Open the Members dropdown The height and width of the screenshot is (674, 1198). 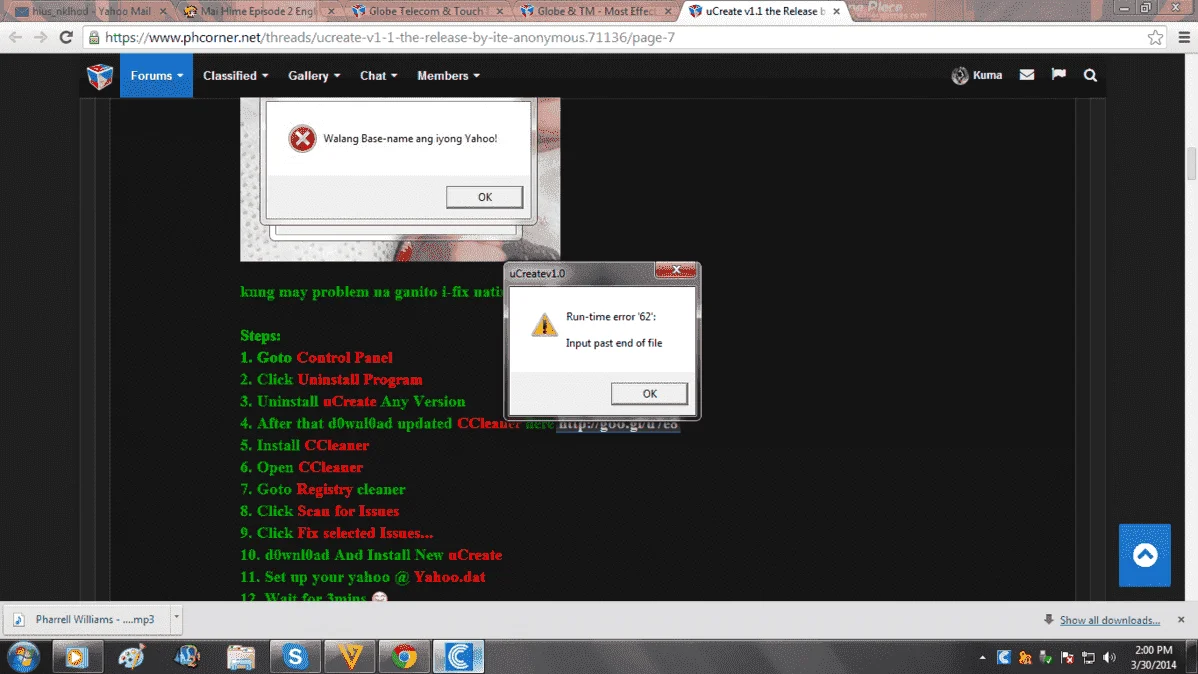448,76
